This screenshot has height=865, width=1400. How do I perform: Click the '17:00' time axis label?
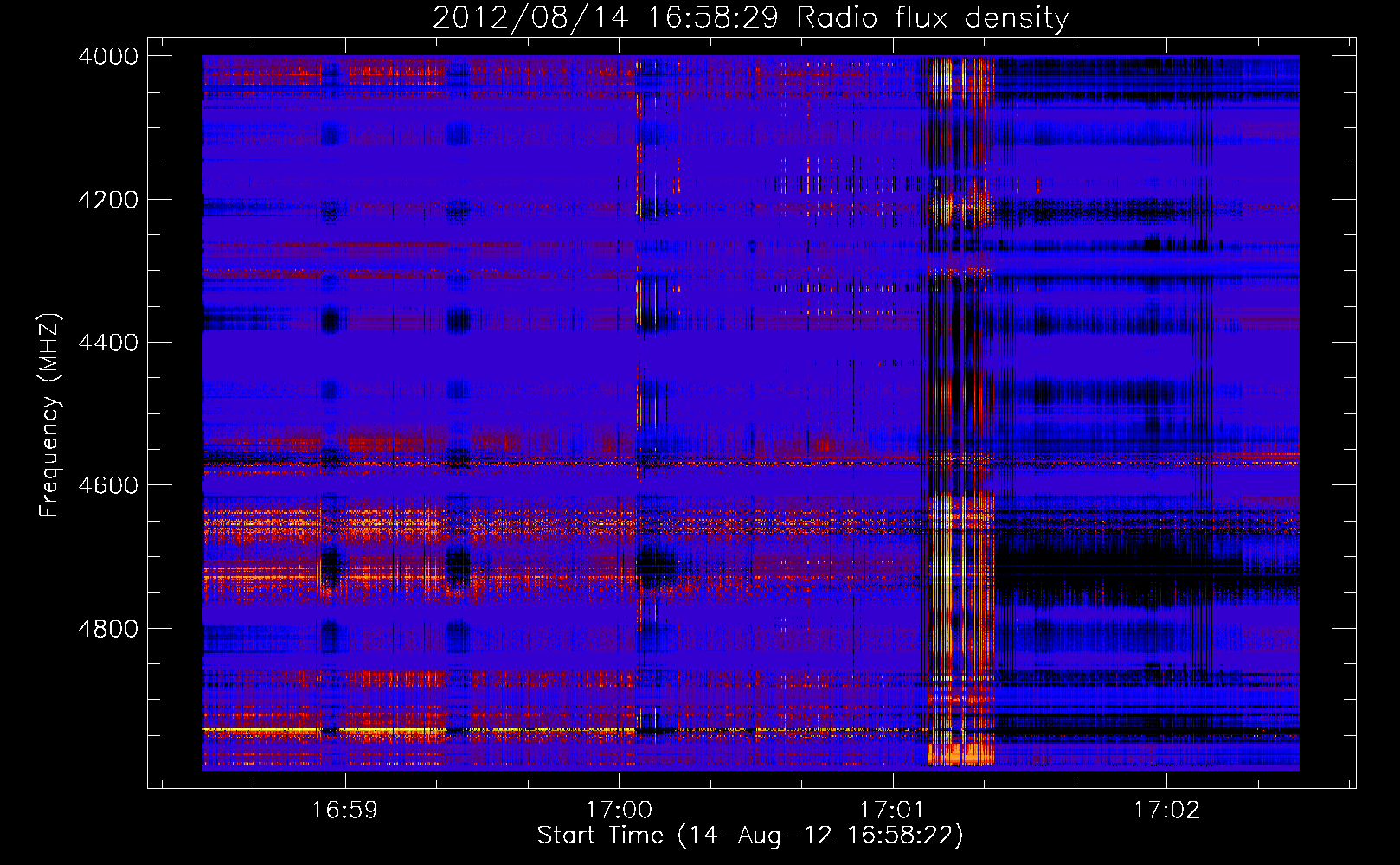pyautogui.click(x=619, y=811)
